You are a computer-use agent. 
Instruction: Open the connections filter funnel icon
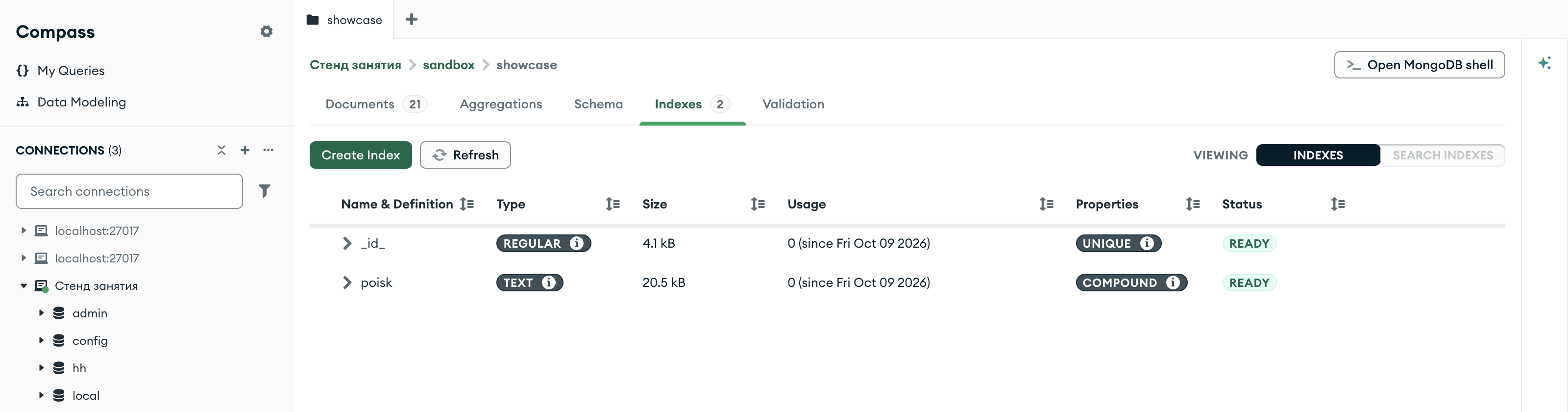click(x=264, y=191)
